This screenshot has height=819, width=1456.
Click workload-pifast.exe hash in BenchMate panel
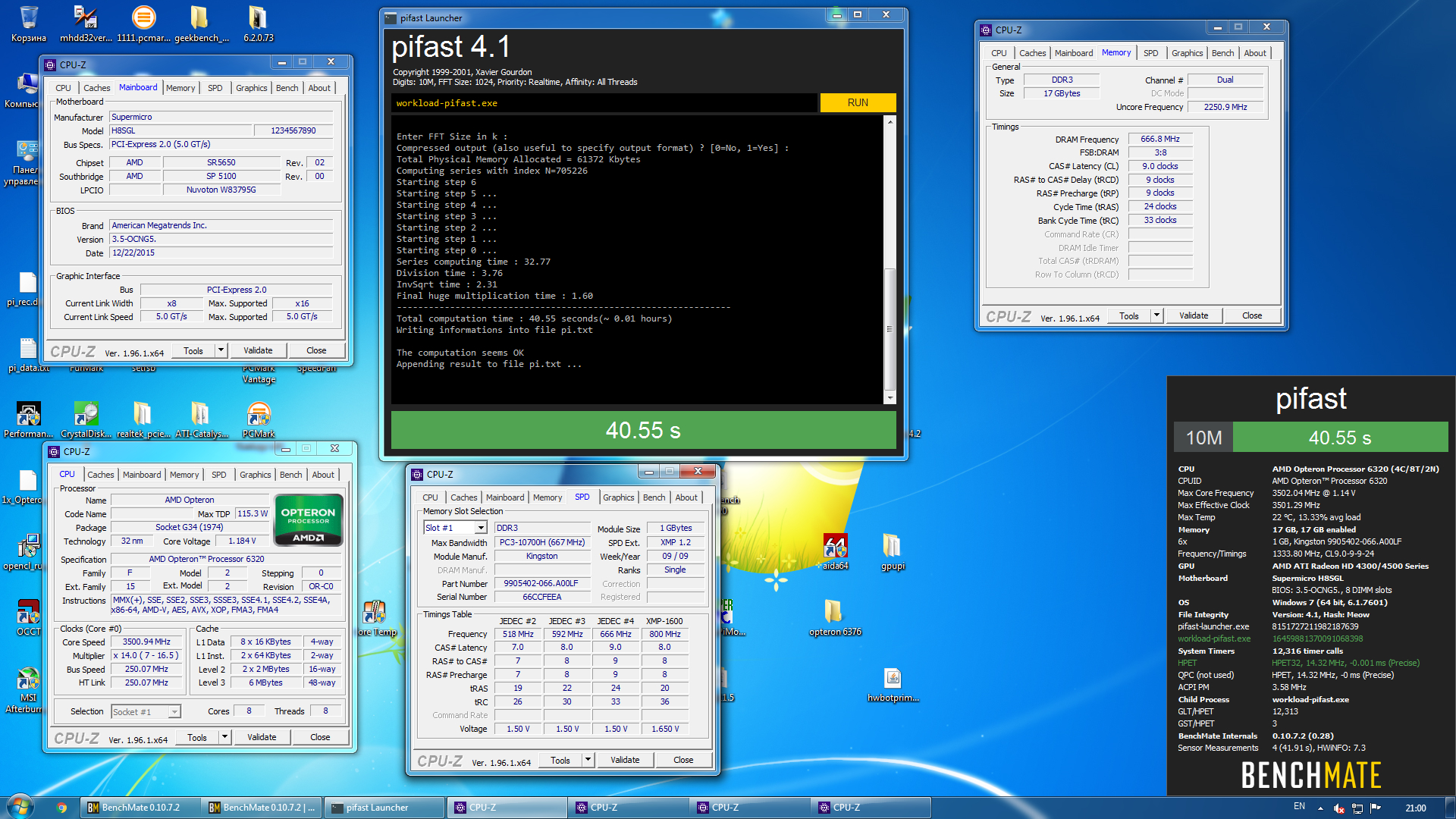[1316, 639]
